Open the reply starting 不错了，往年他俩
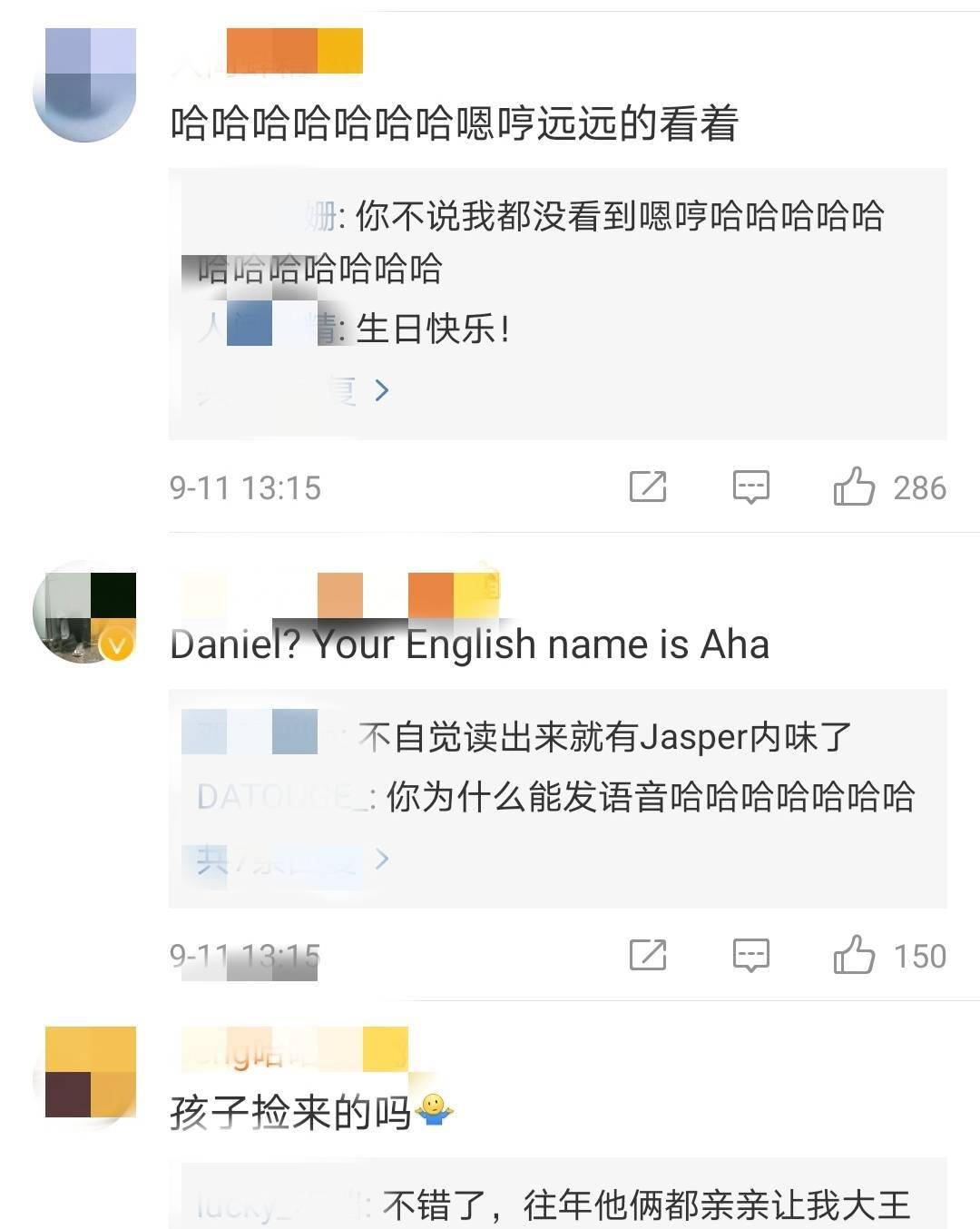 click(554, 1205)
